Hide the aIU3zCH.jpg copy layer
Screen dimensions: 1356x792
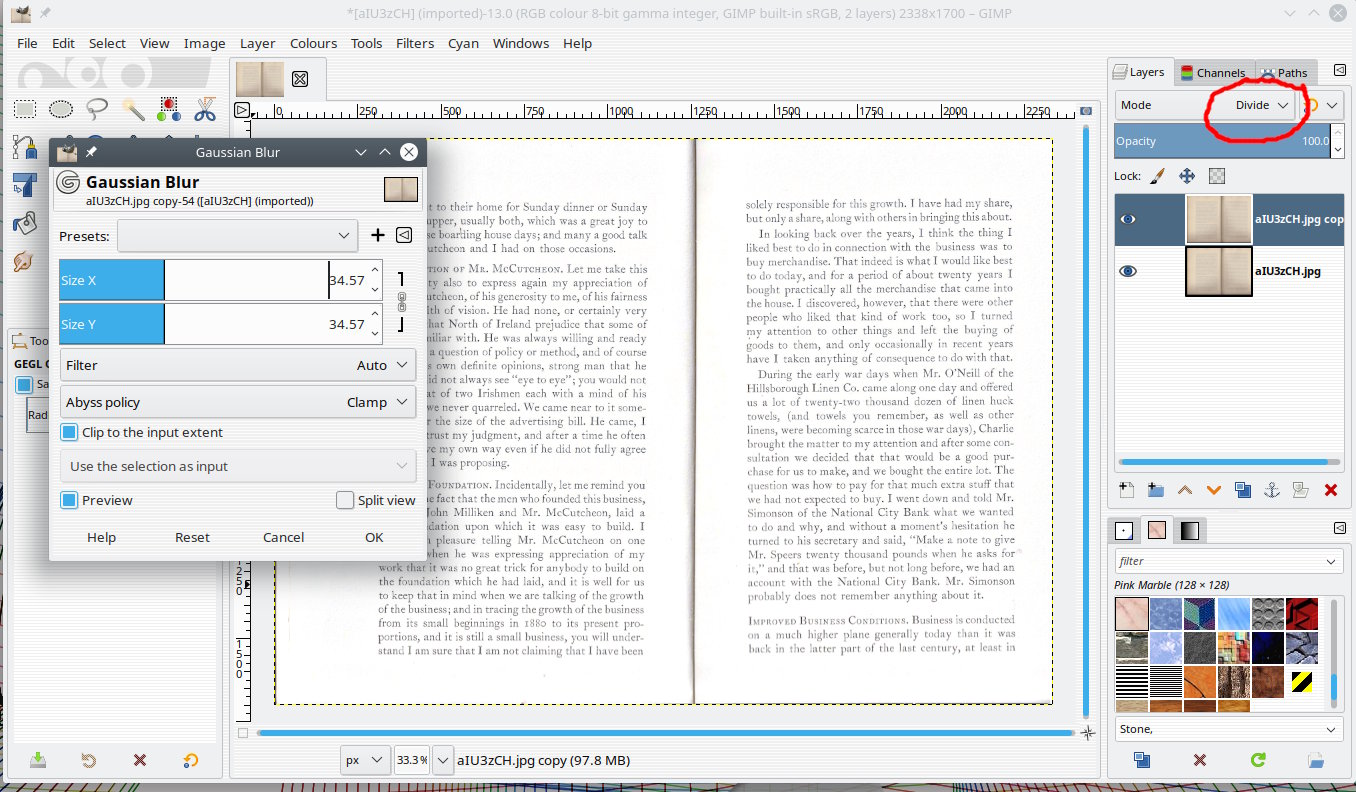(x=1128, y=220)
